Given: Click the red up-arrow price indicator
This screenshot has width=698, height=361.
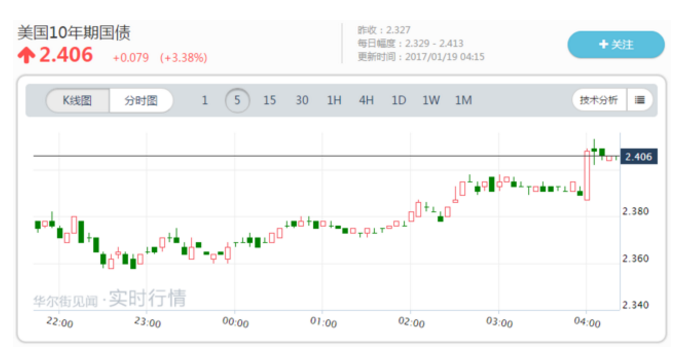Looking at the screenshot, I should point(26,56).
